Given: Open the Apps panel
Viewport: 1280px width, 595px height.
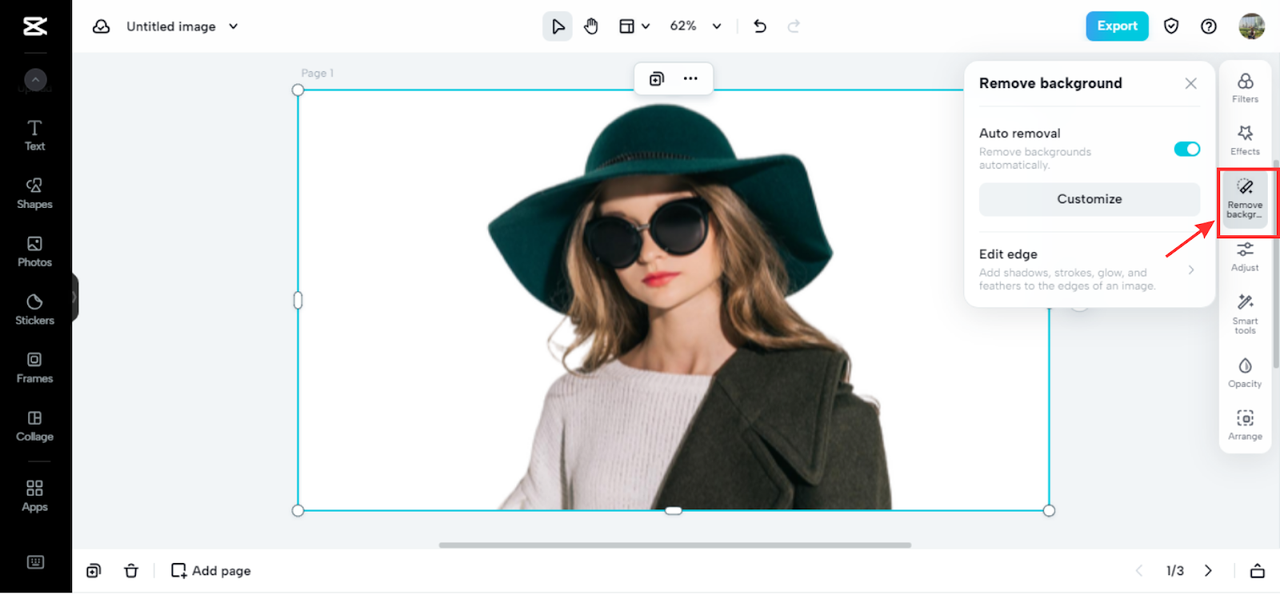Looking at the screenshot, I should click(x=35, y=495).
